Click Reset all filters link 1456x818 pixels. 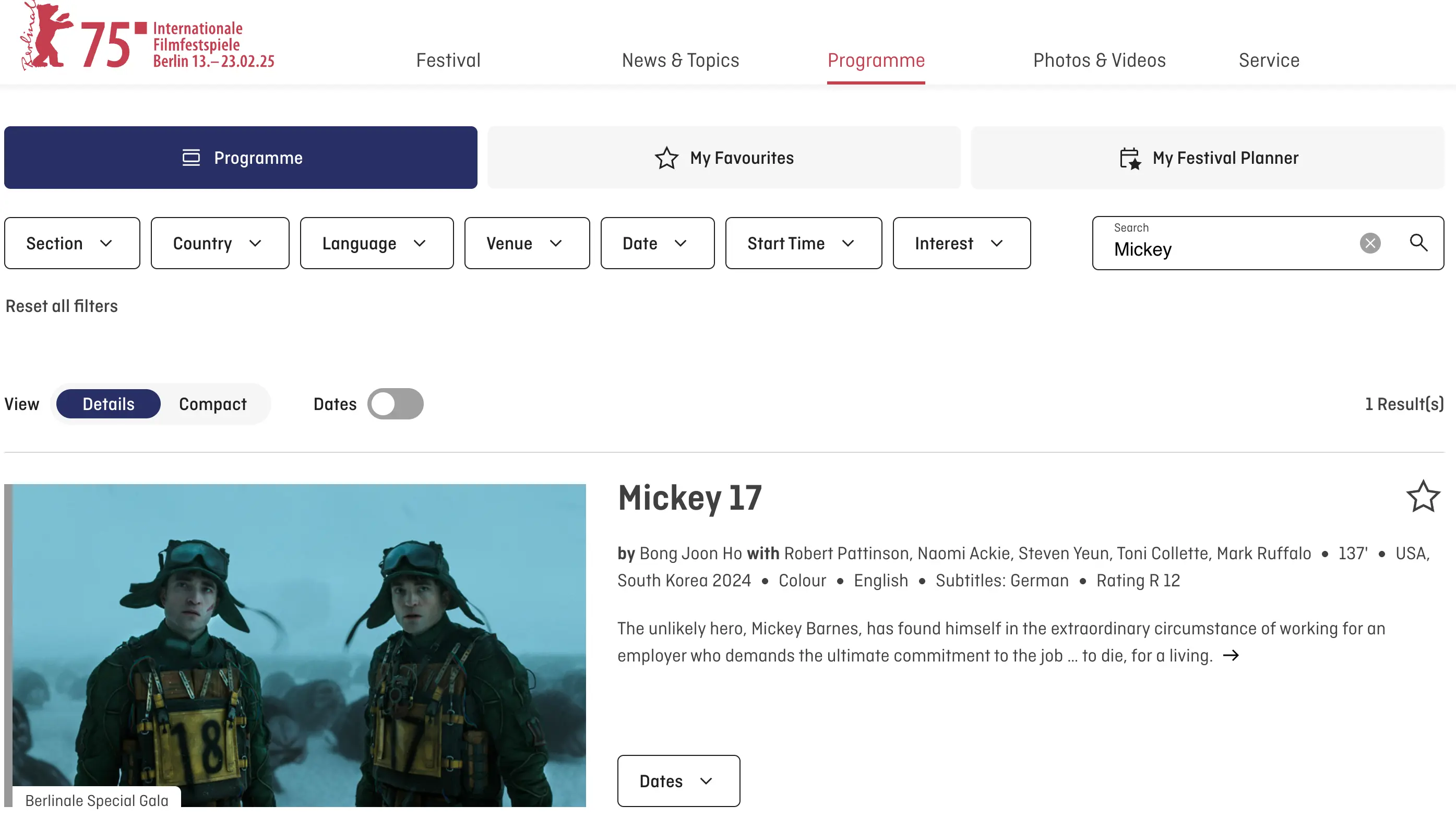pos(62,306)
